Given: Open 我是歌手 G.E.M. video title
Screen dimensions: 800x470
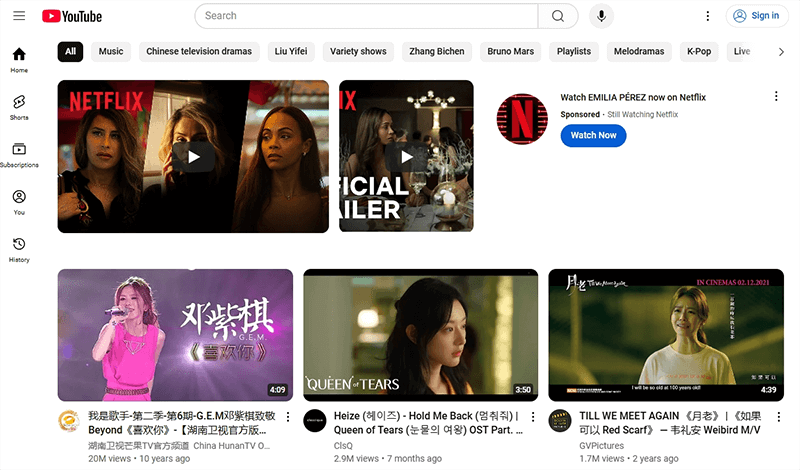Looking at the screenshot, I should (182, 423).
